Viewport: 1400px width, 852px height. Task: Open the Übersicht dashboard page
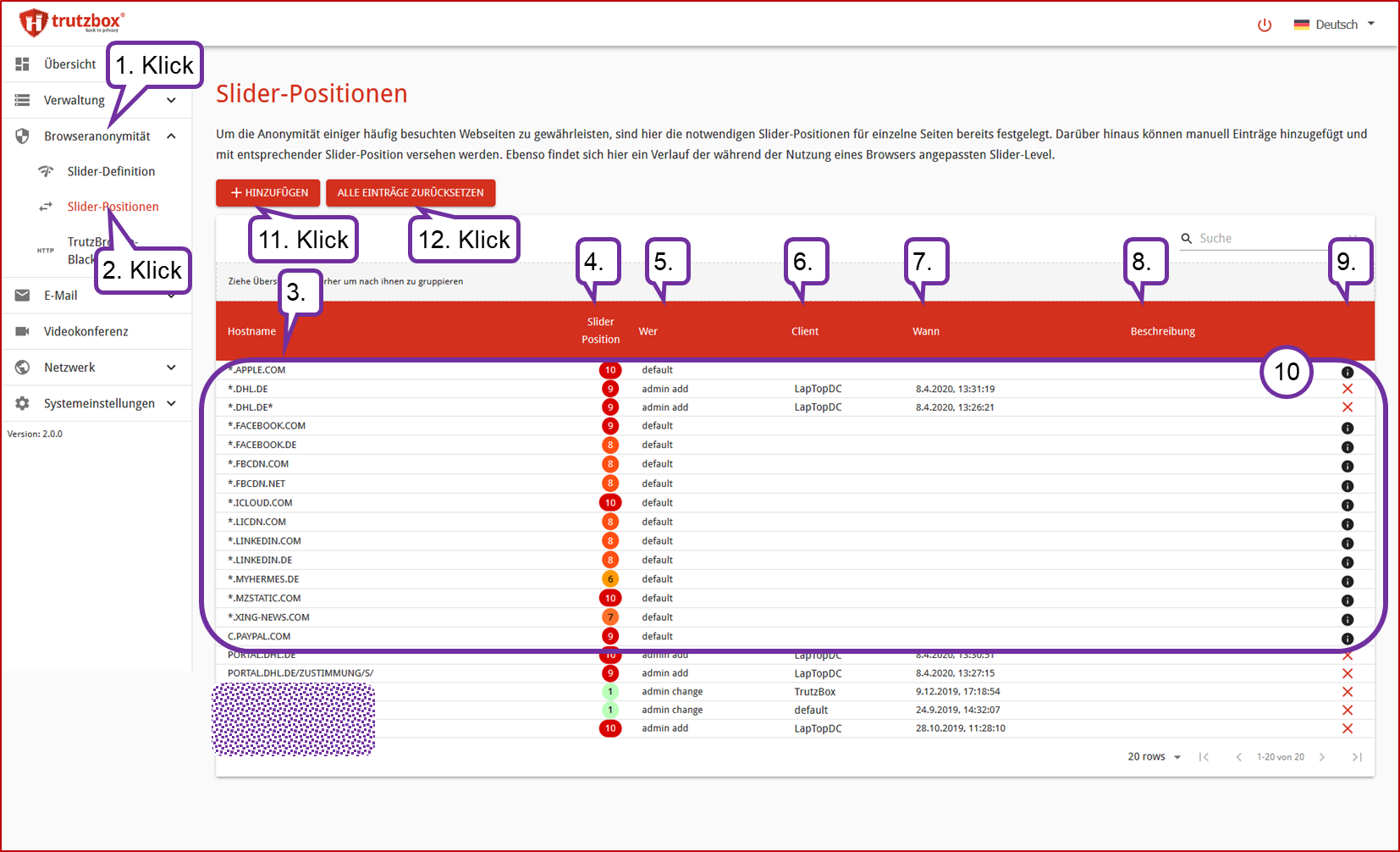(x=69, y=64)
